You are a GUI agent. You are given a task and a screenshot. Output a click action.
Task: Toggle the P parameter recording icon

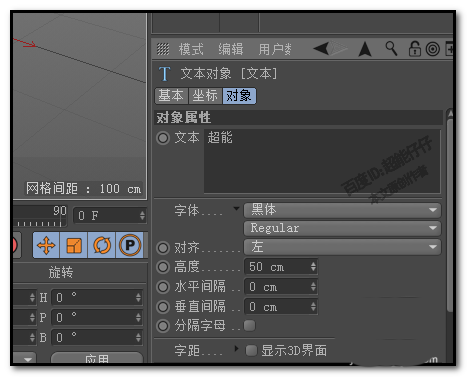(x=130, y=245)
